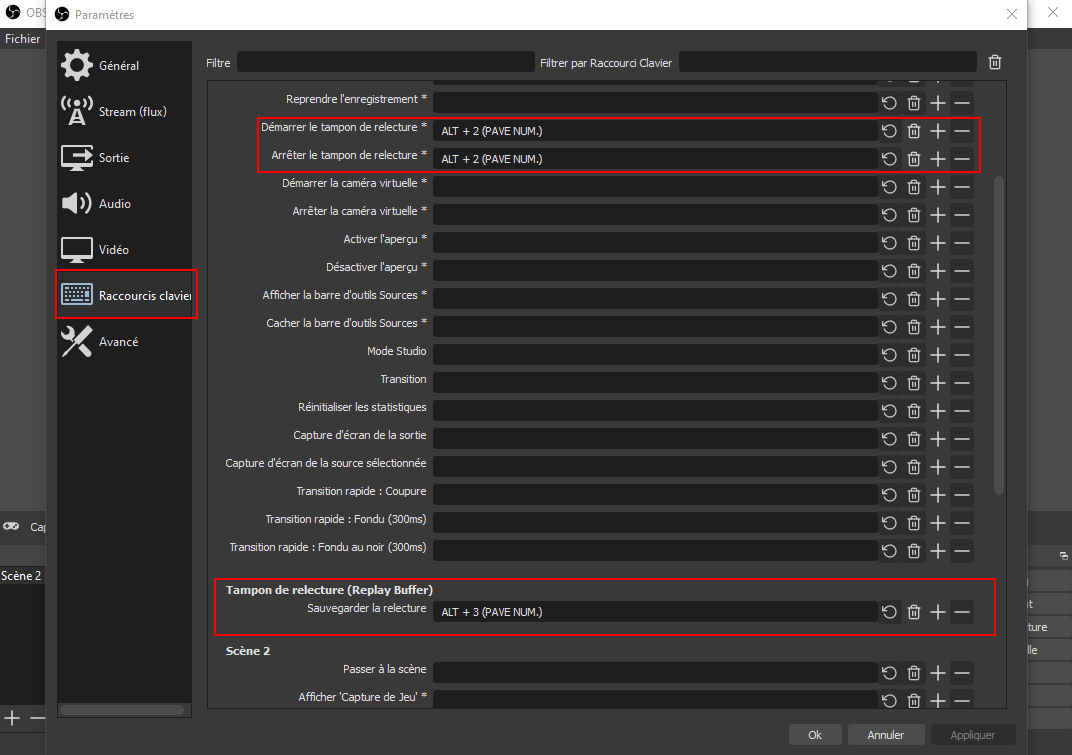Delete hotkey for Démarrer la caméra virtuelle
Image resolution: width=1072 pixels, height=755 pixels.
pos(913,187)
